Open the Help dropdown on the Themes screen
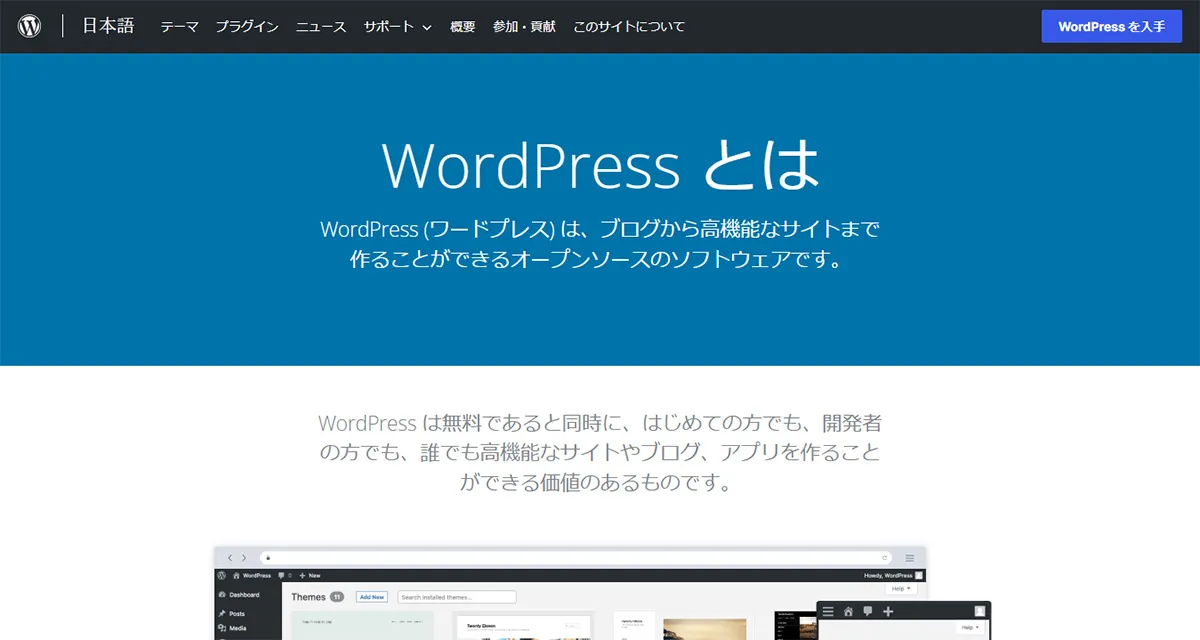The width and height of the screenshot is (1200, 640). pyautogui.click(x=899, y=589)
